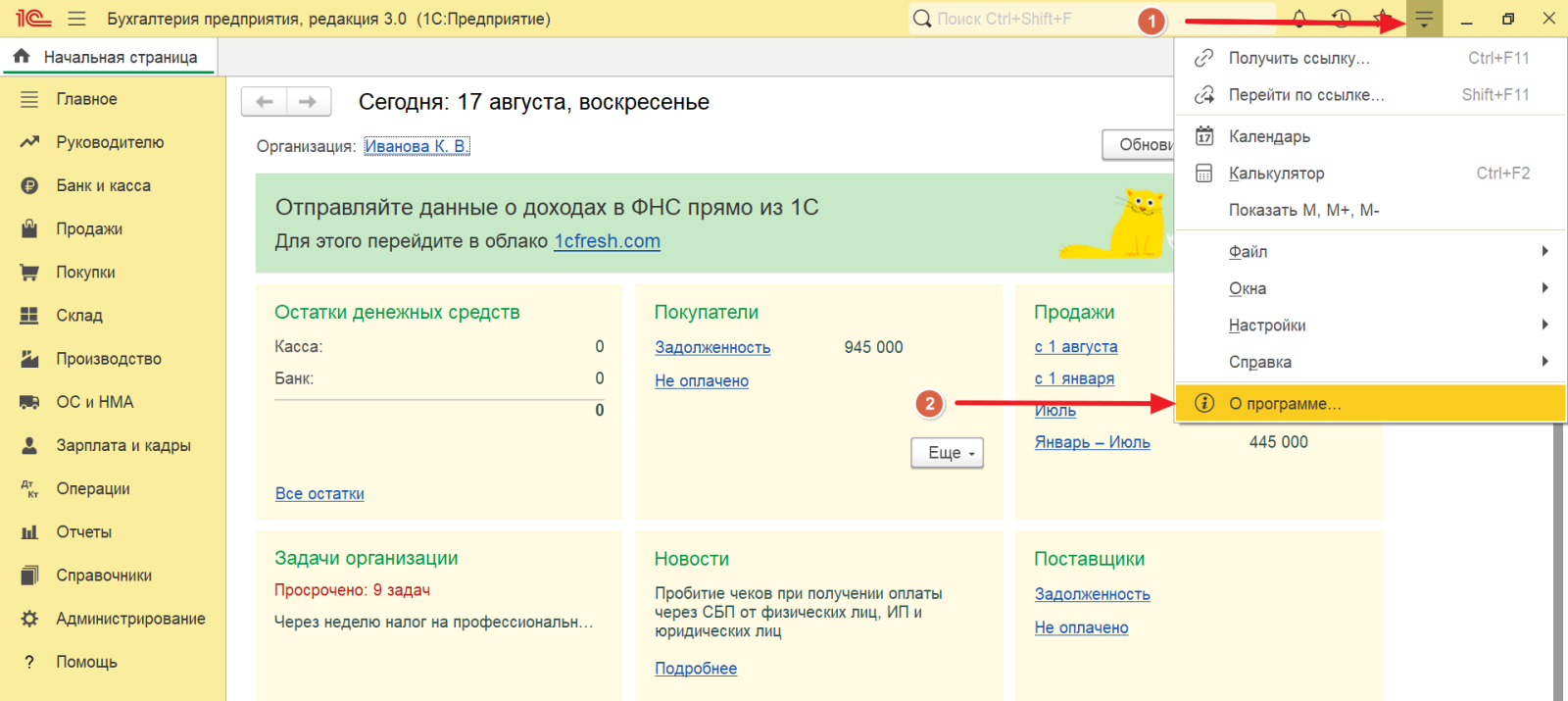Open Зарплата и кадры section
The width and height of the screenshot is (1568, 701).
(x=122, y=445)
